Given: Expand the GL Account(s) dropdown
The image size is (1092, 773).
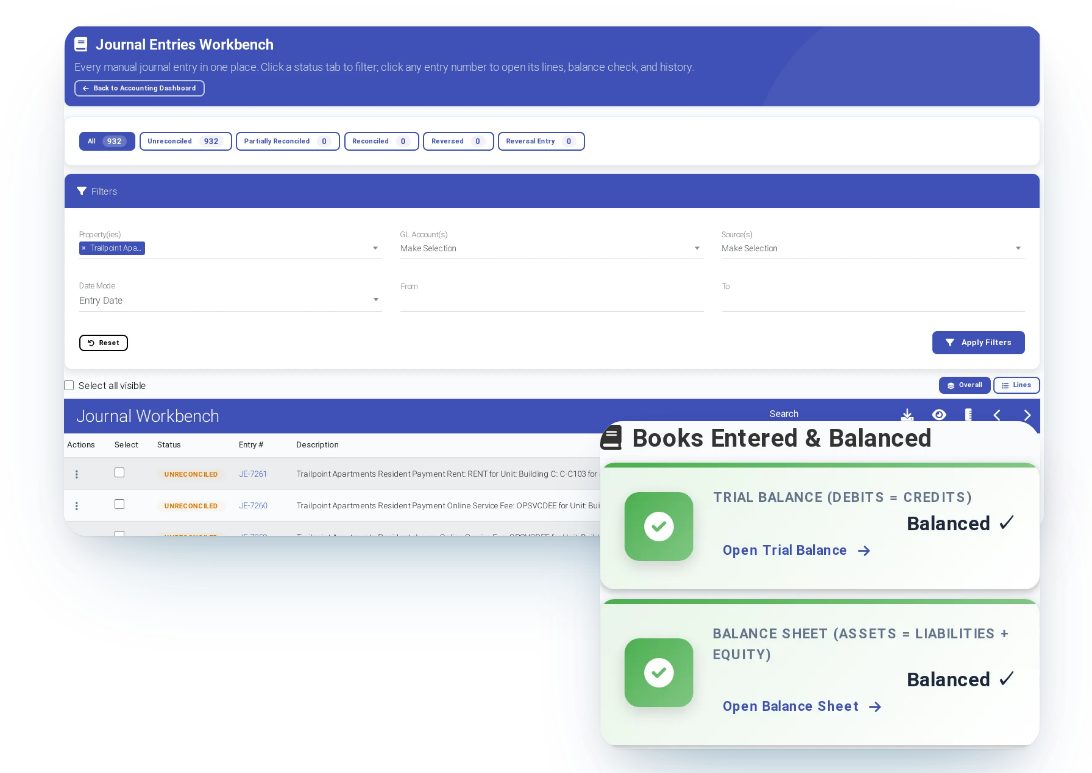Looking at the screenshot, I should pos(696,248).
